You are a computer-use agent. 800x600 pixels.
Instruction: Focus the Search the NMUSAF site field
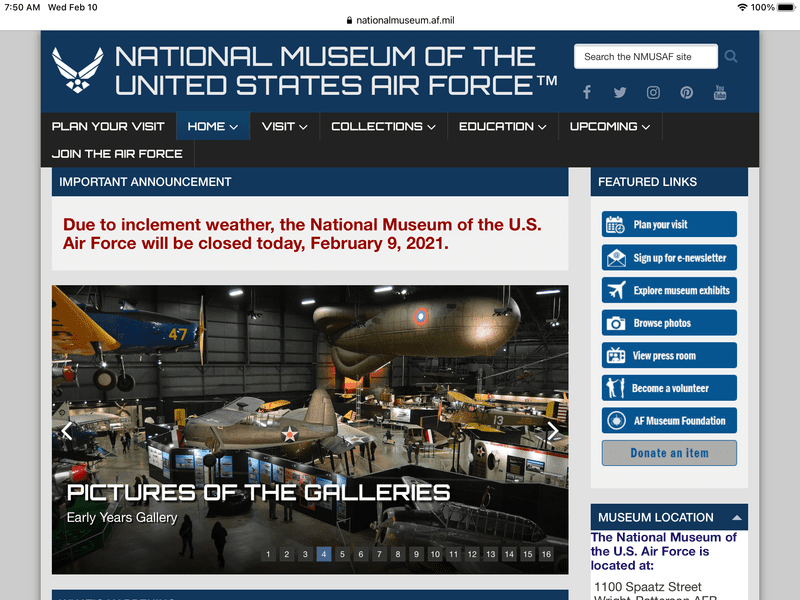(x=645, y=56)
